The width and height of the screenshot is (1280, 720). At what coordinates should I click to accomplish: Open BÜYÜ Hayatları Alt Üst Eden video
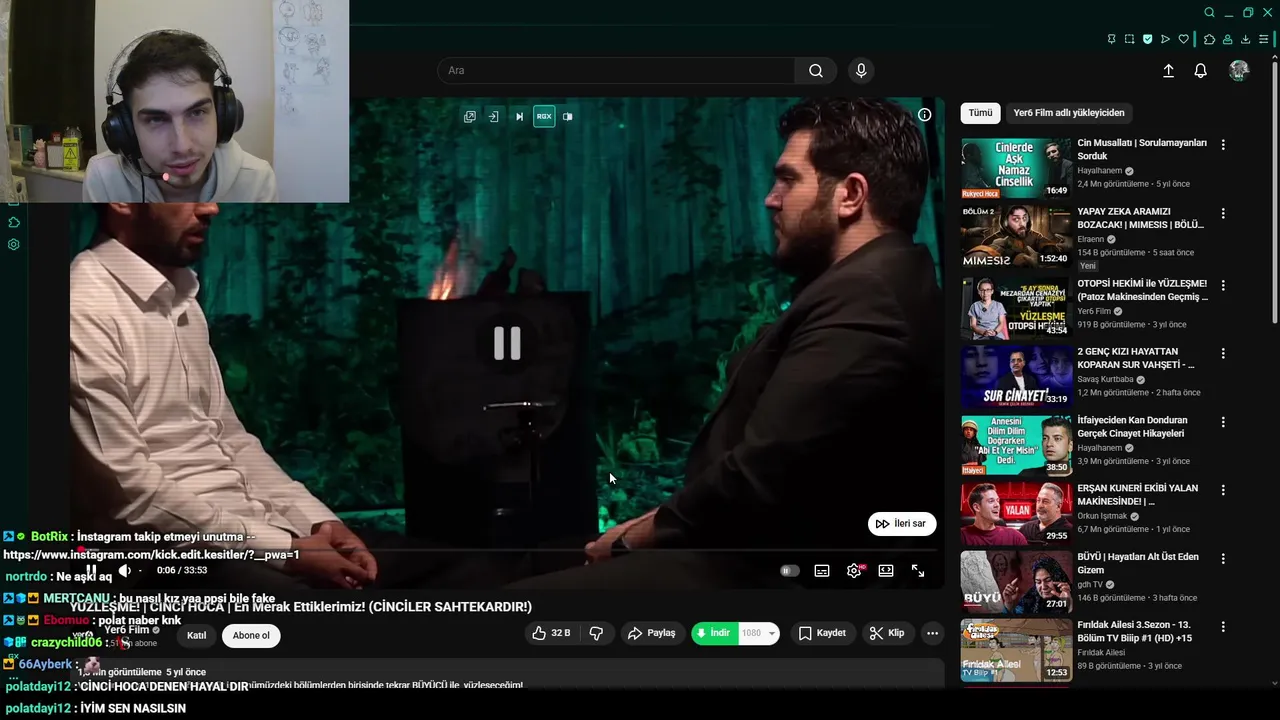(x=1138, y=563)
